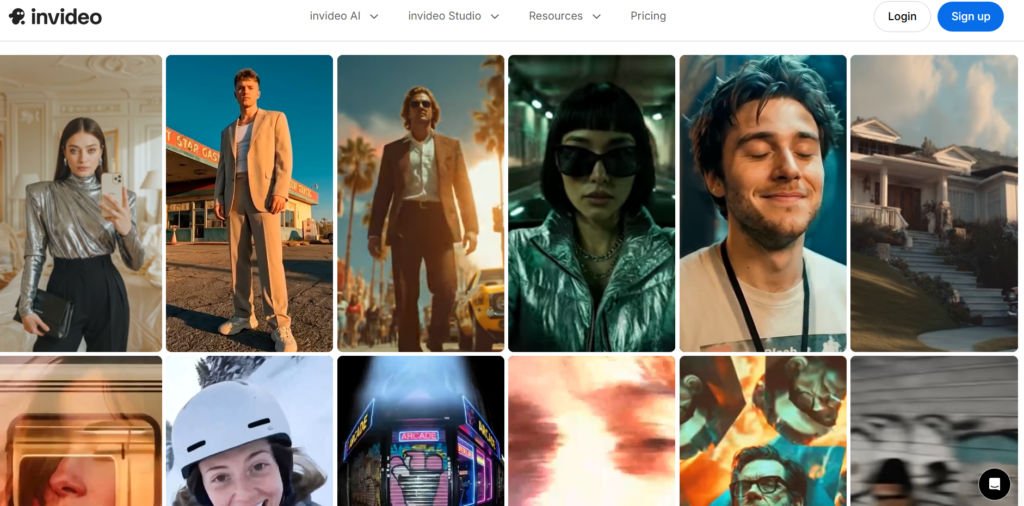This screenshot has height=506, width=1024.
Task: Open the neon arcade storefront thumbnail
Action: pos(420,431)
